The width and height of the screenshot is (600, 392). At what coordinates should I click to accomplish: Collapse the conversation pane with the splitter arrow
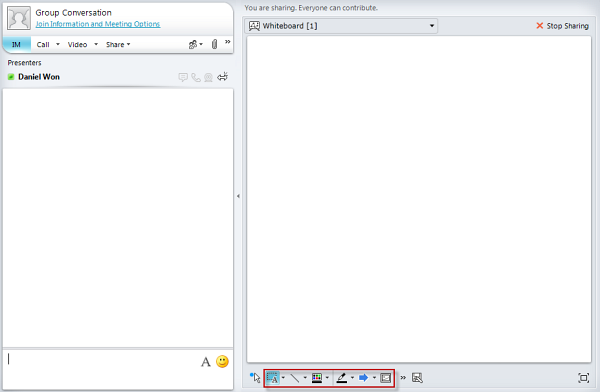click(x=238, y=196)
